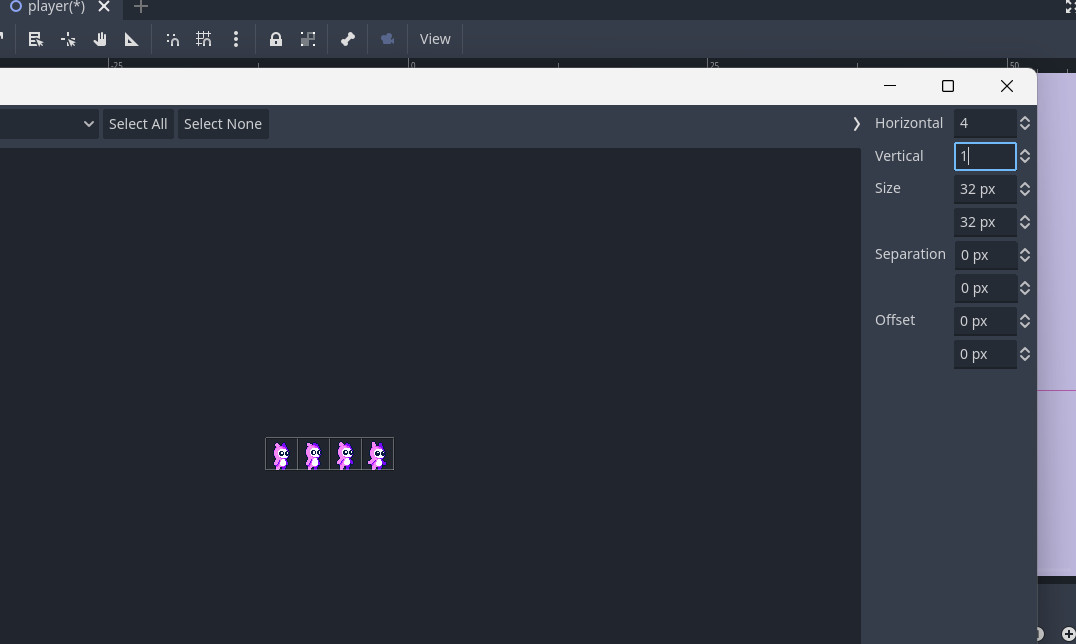This screenshot has height=644, width=1076.
Task: Click the Horizontal label
Action: tap(909, 123)
